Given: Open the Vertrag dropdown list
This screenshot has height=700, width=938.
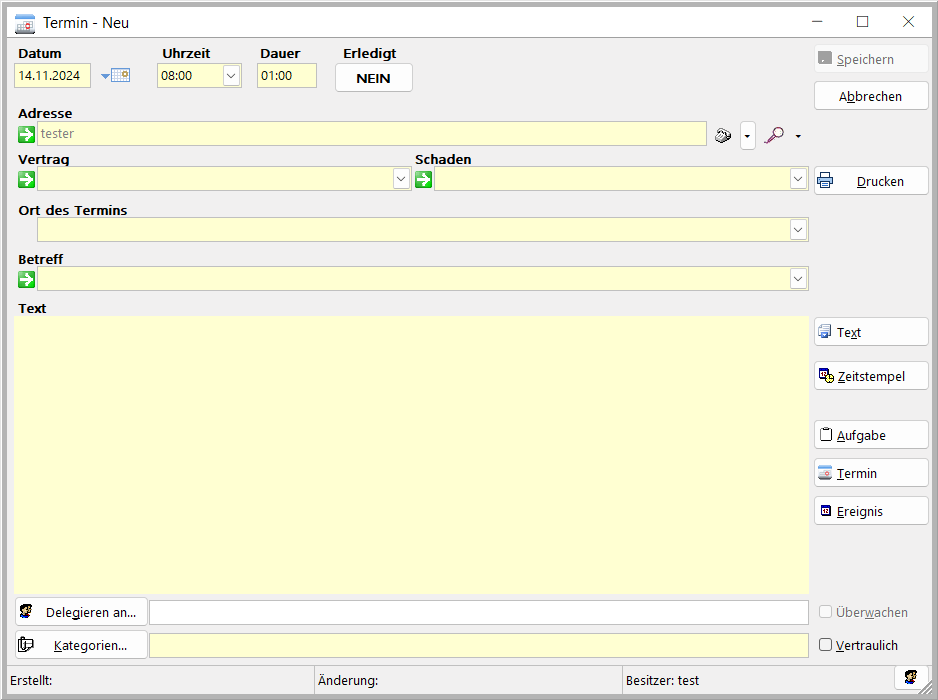Looking at the screenshot, I should pyautogui.click(x=401, y=179).
